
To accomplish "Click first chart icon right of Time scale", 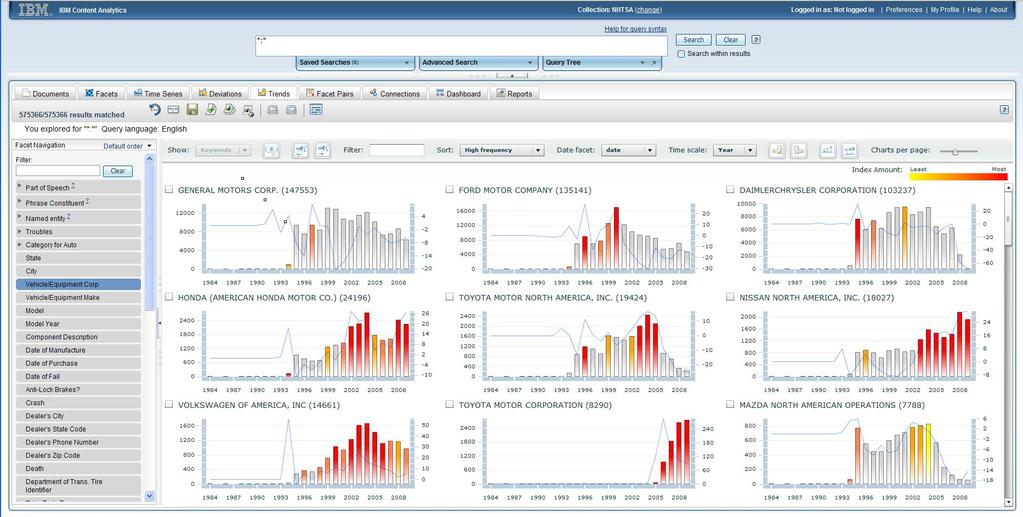I will point(776,150).
